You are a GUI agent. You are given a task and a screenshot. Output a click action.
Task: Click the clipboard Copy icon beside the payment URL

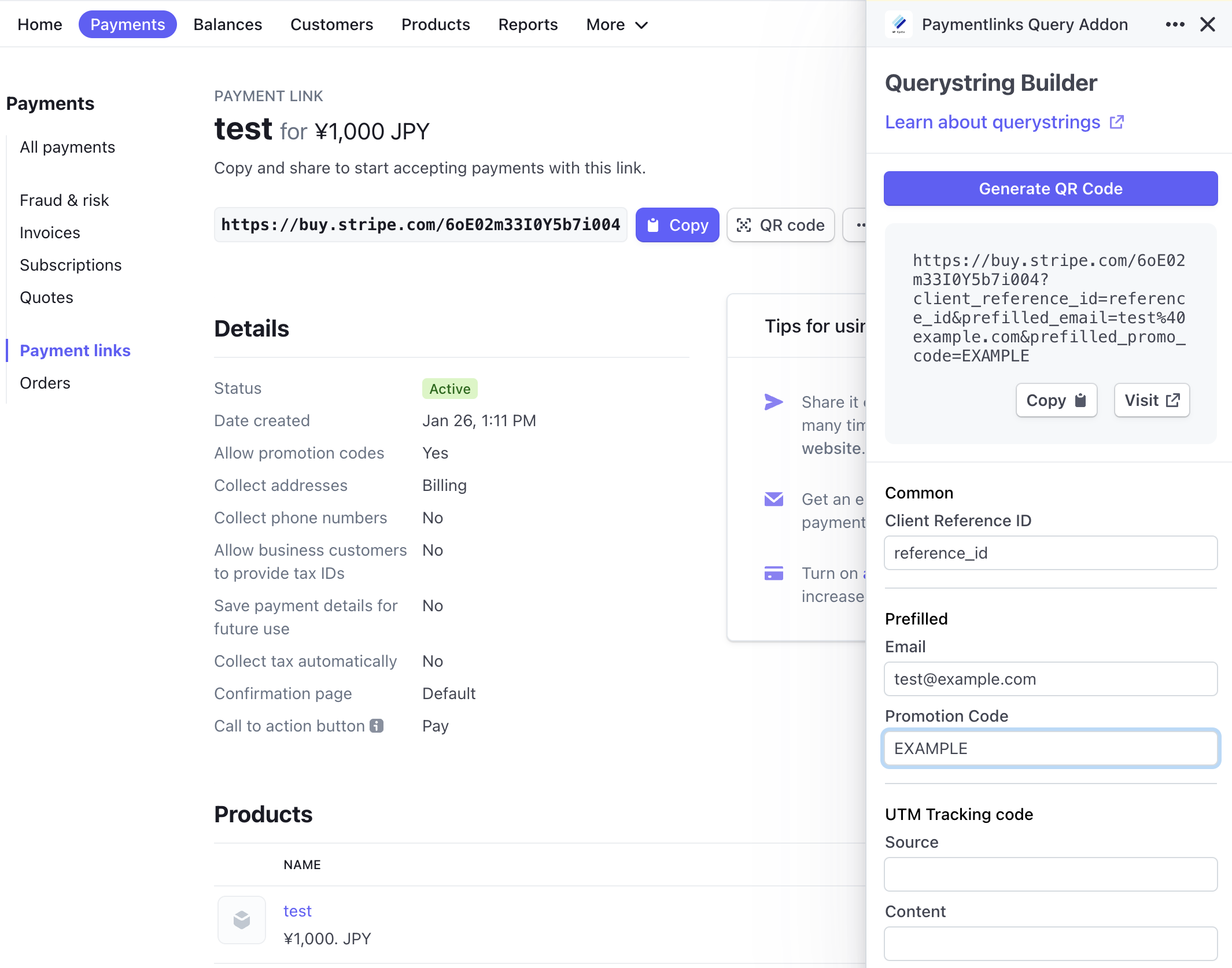click(x=654, y=225)
